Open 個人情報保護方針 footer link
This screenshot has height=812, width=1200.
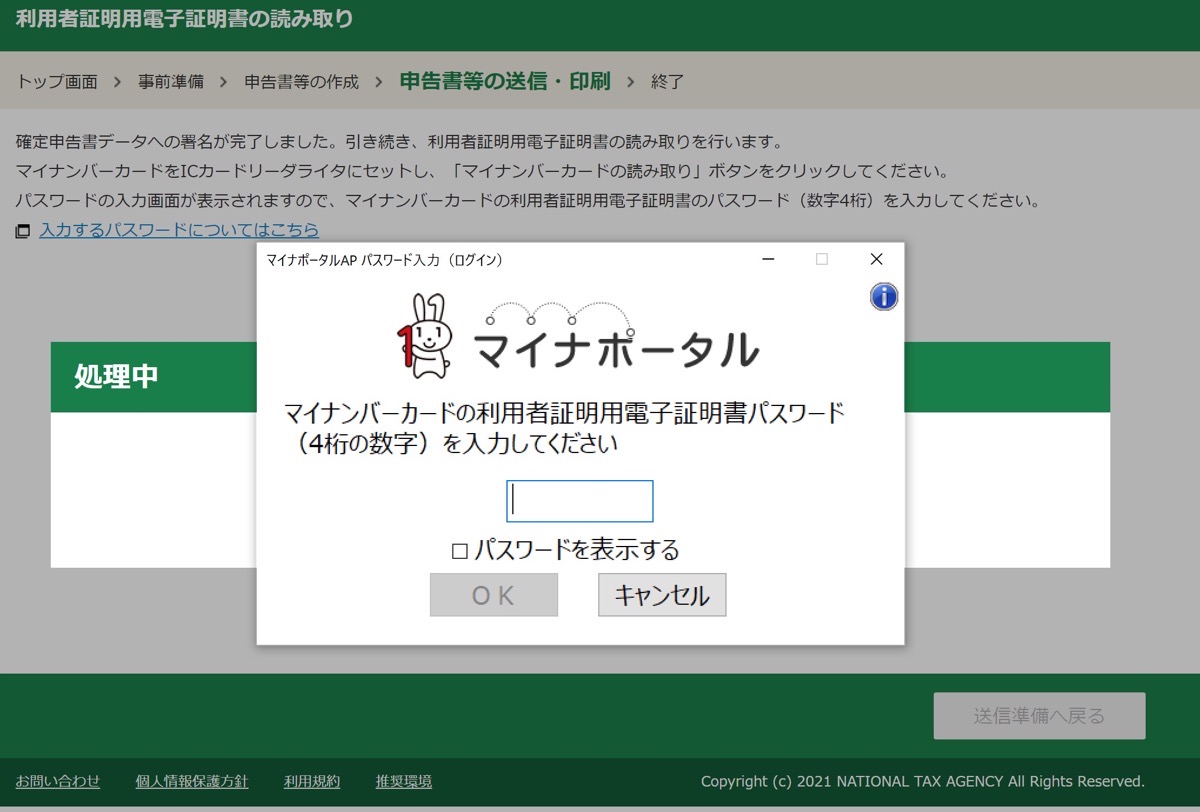(192, 781)
